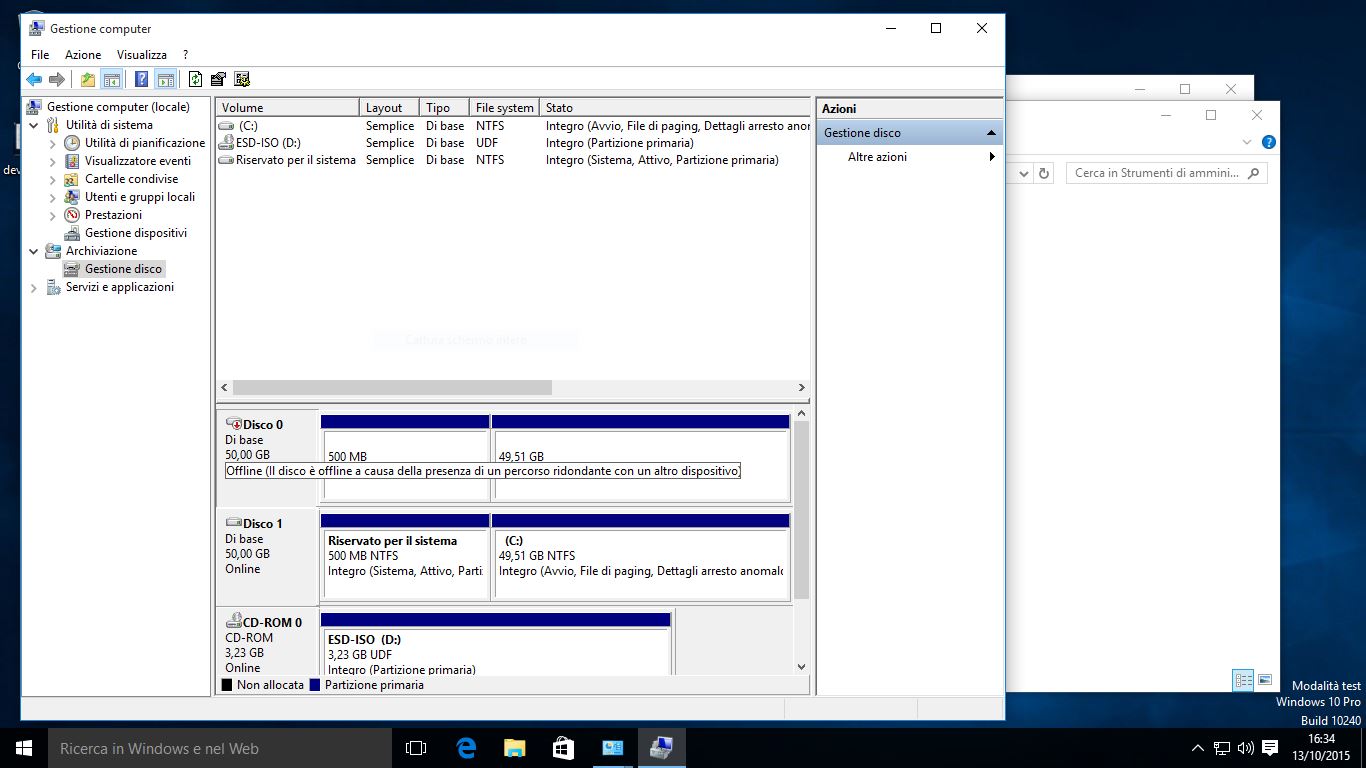Open the Azione menu
Screen dimensions: 1366x768
[83, 55]
